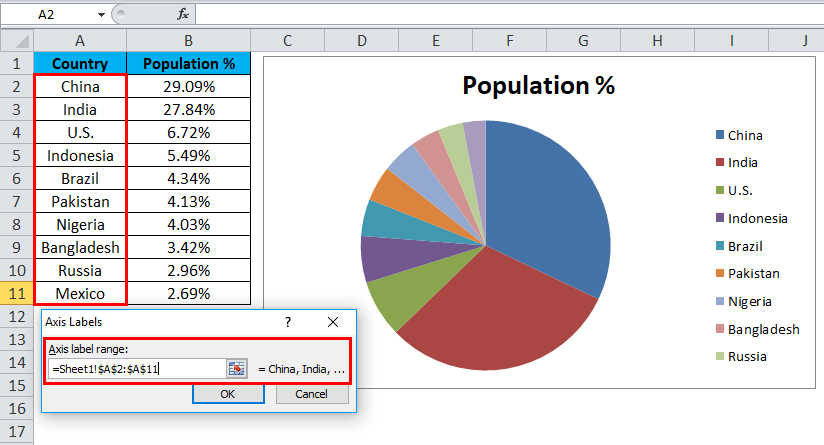Click the 27.84% cell
824x445 pixels.
pos(189,109)
